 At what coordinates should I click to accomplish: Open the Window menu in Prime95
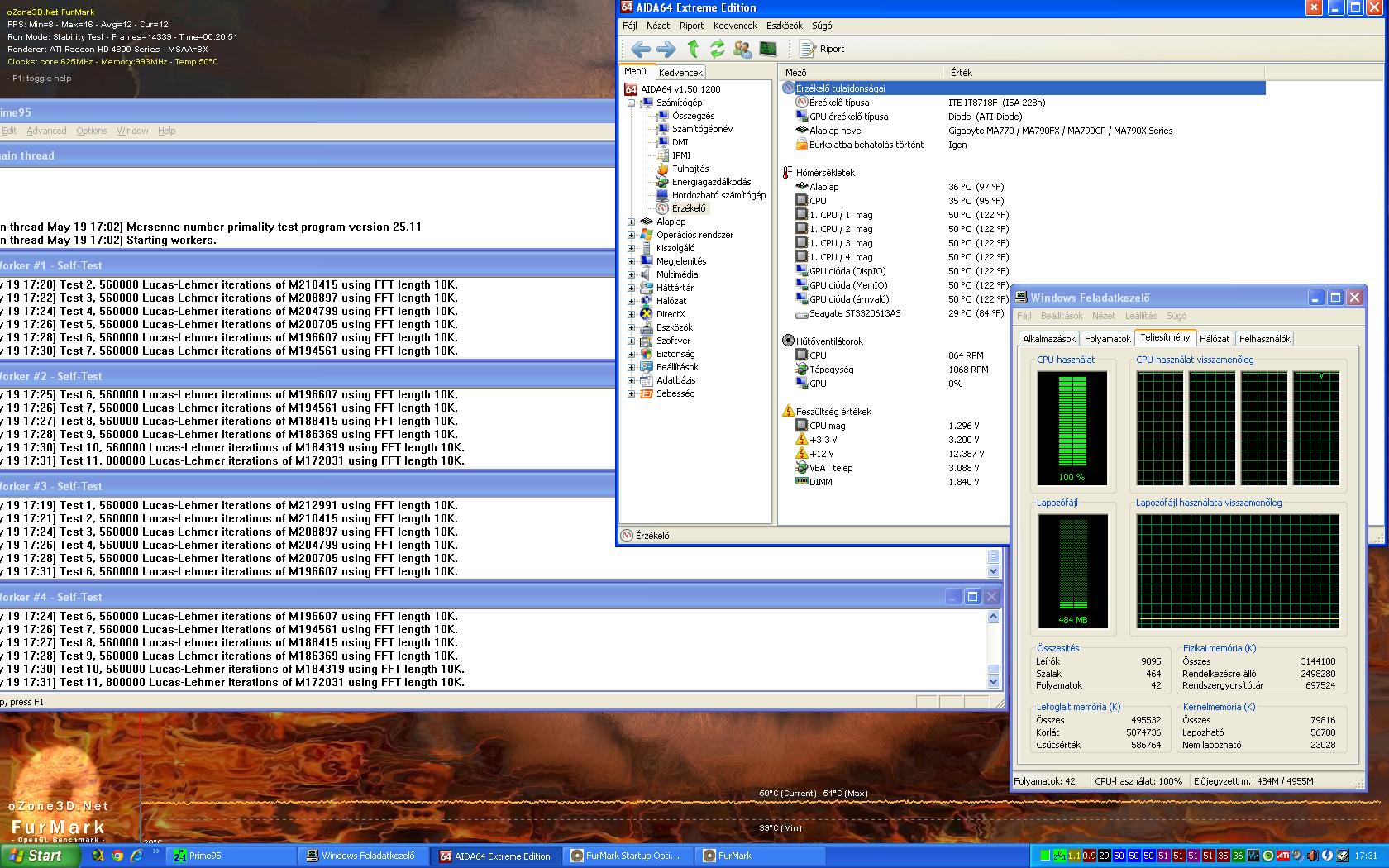(x=132, y=131)
